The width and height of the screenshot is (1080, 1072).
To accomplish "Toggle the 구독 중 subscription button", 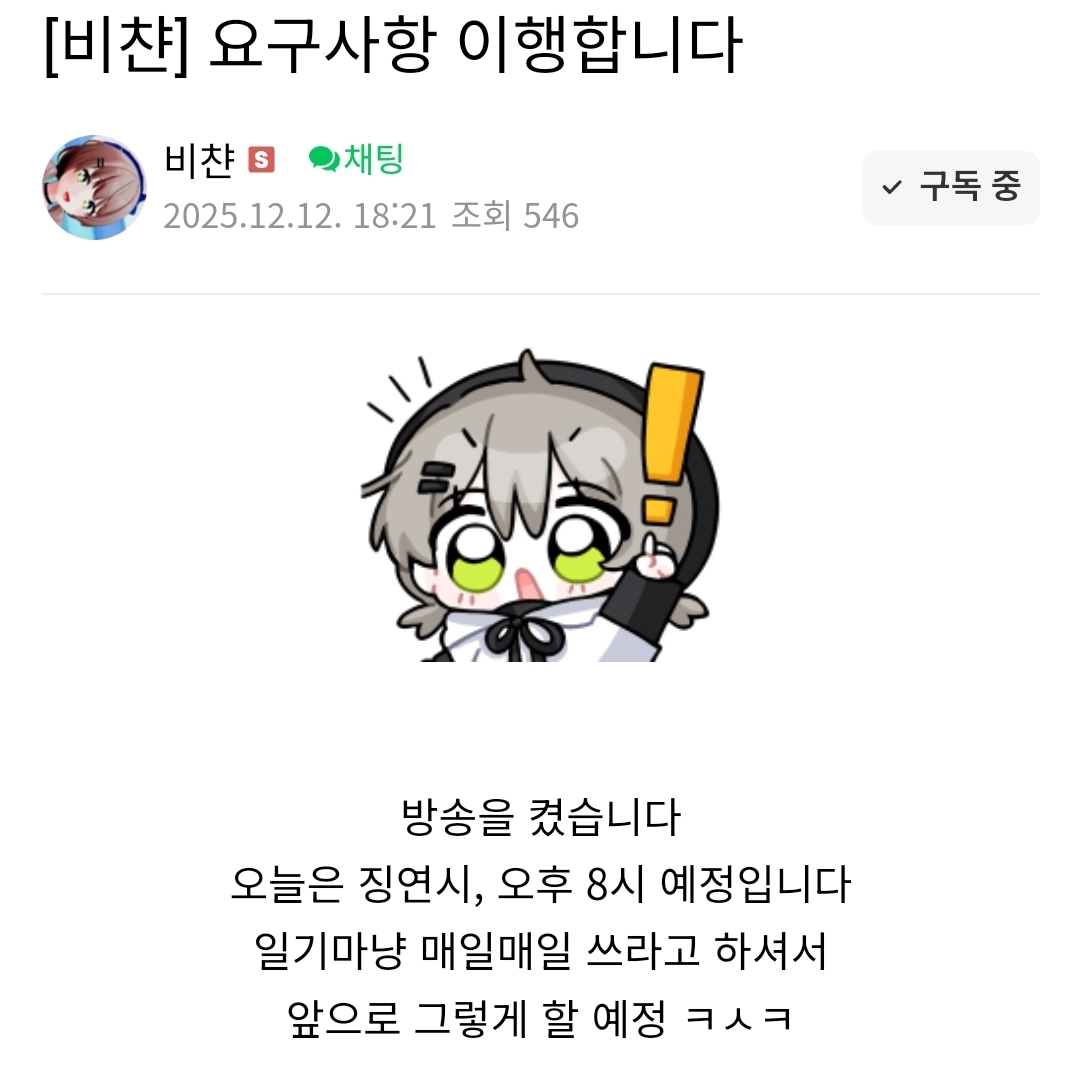I will [x=951, y=187].
